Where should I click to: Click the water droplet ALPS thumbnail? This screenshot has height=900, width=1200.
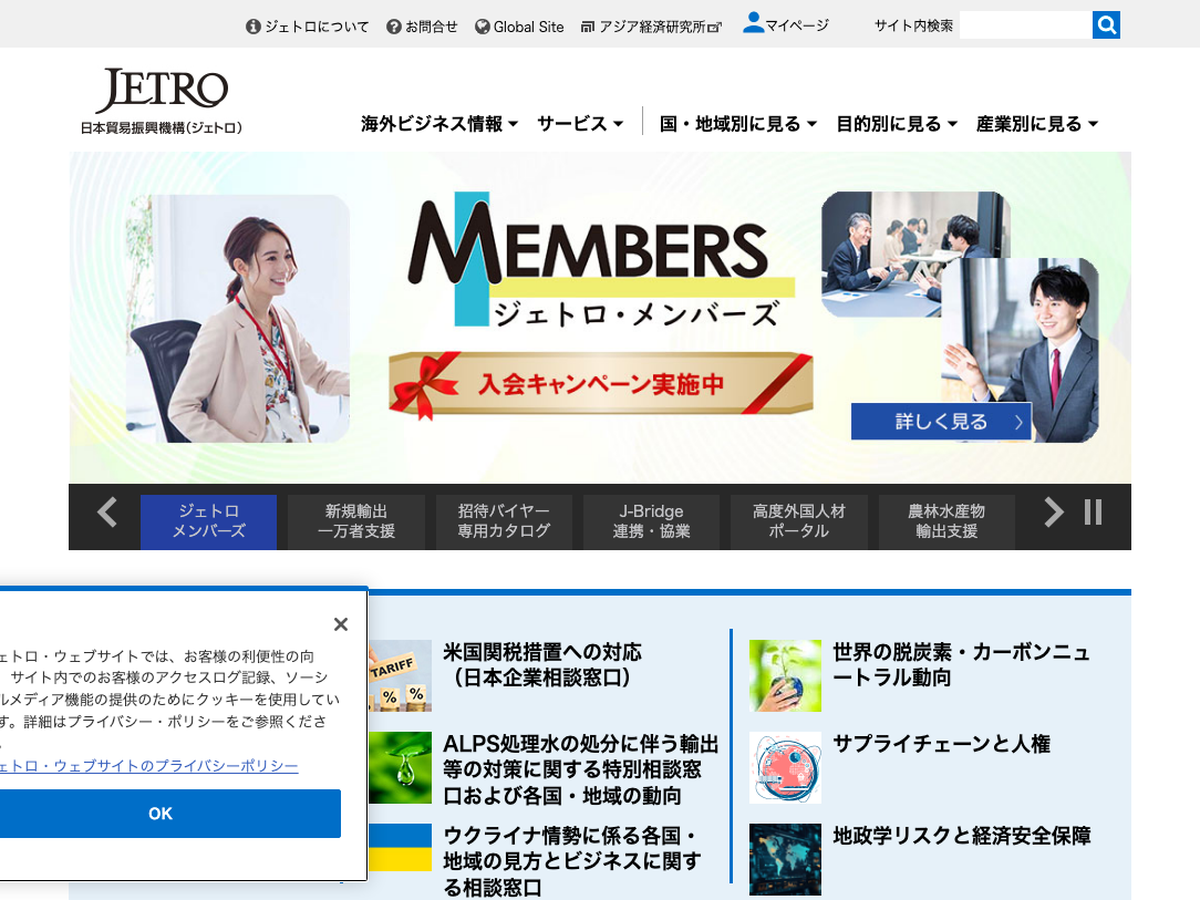[x=399, y=768]
